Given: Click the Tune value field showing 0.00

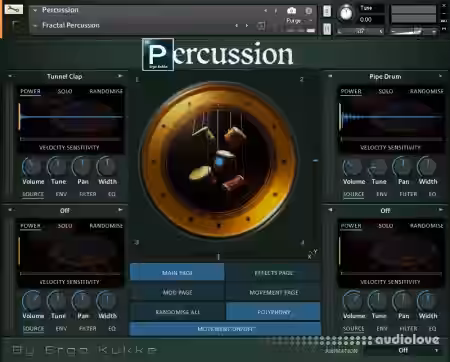Looking at the screenshot, I should (x=371, y=20).
